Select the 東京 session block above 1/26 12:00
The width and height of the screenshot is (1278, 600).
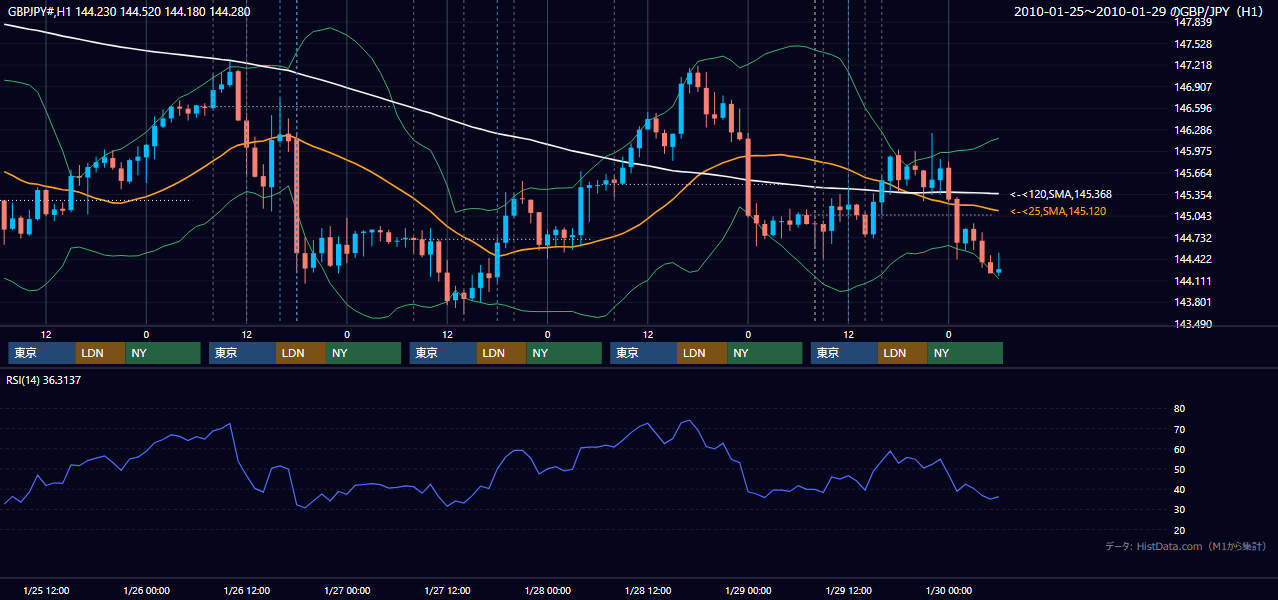243,353
